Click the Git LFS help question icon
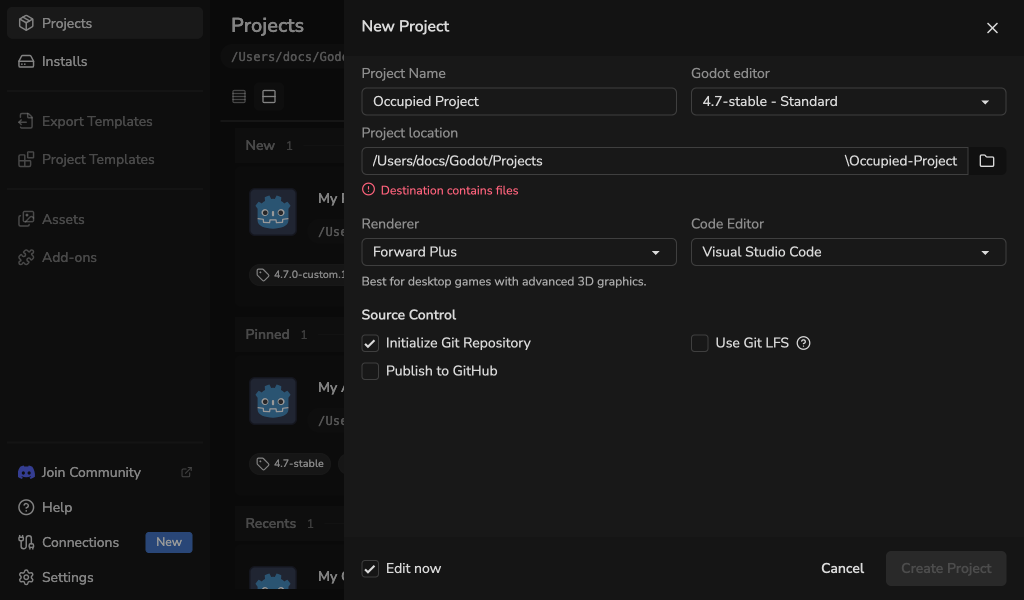Viewport: 1024px width, 600px height. pos(803,343)
